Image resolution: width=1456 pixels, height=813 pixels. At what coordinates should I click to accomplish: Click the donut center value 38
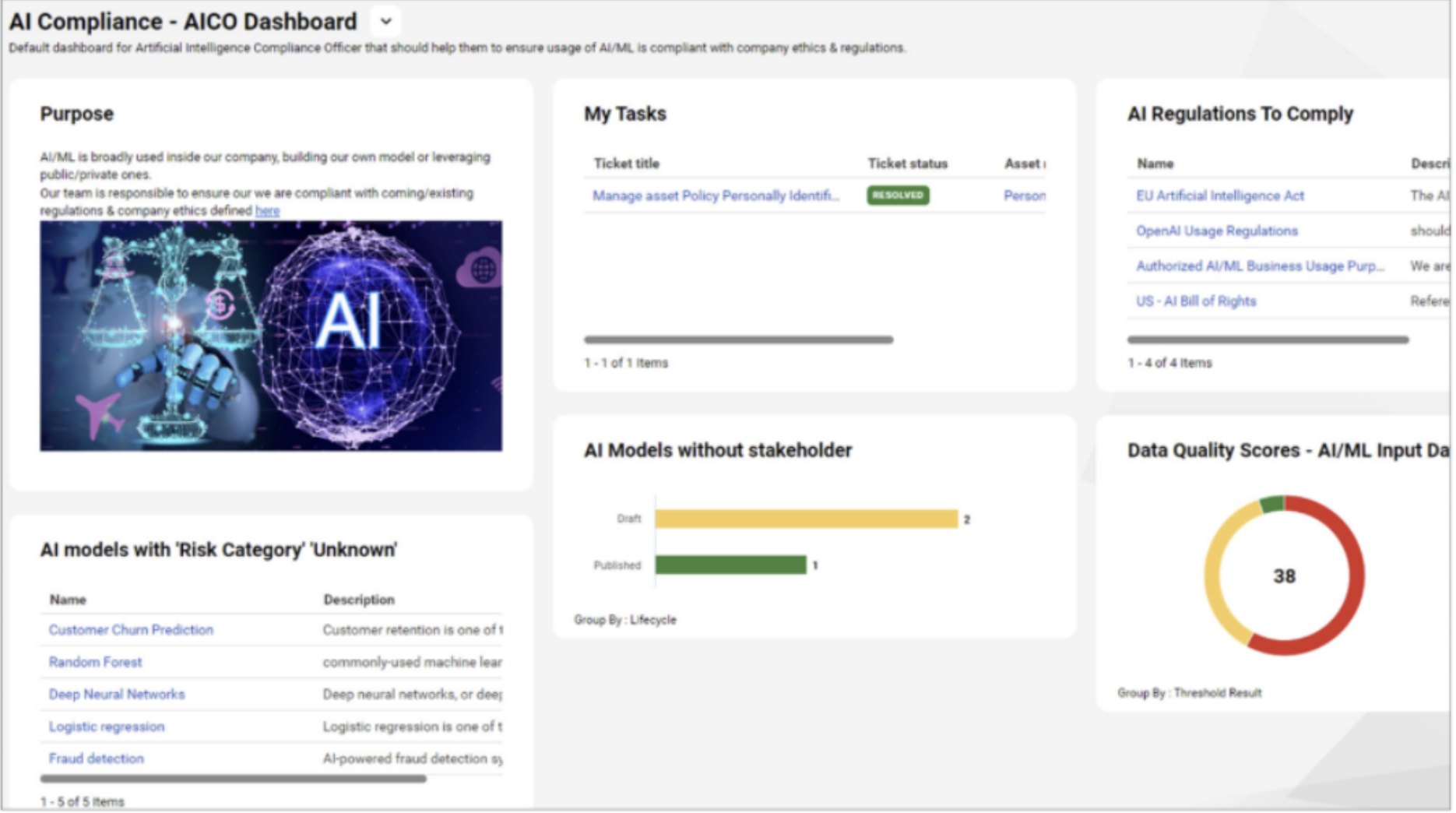click(x=1284, y=576)
